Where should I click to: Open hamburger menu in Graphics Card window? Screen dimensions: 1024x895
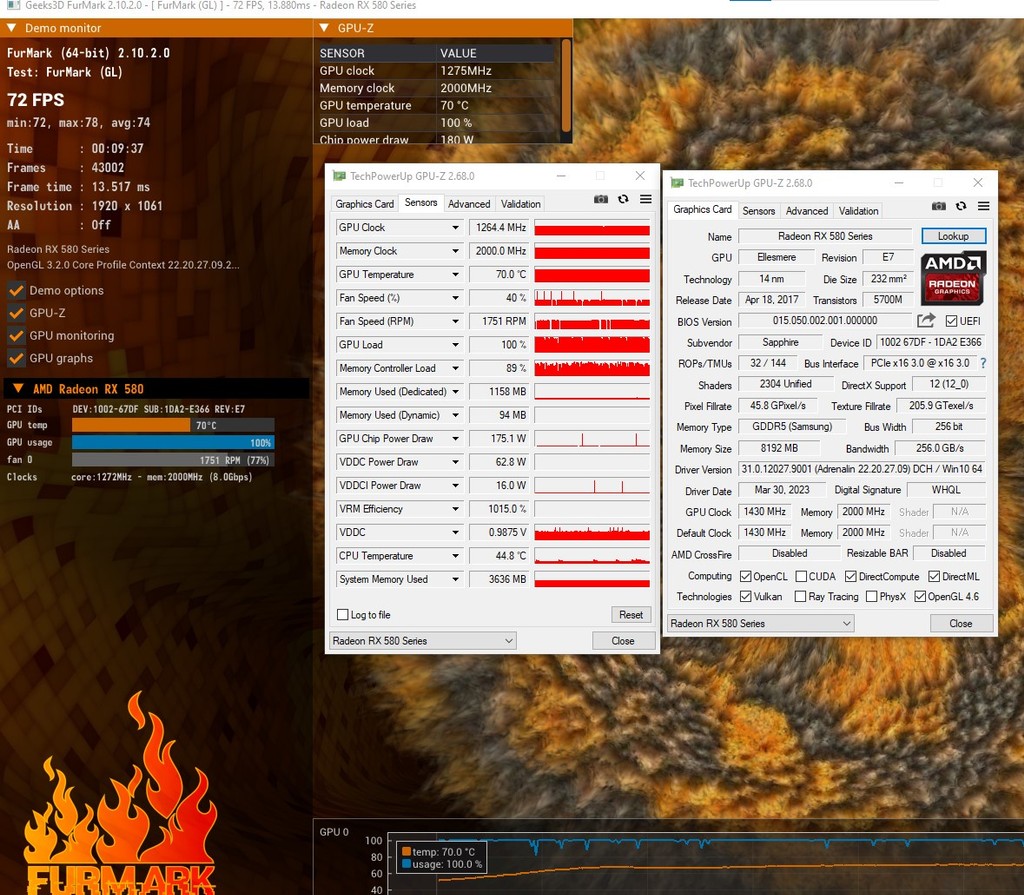[983, 206]
